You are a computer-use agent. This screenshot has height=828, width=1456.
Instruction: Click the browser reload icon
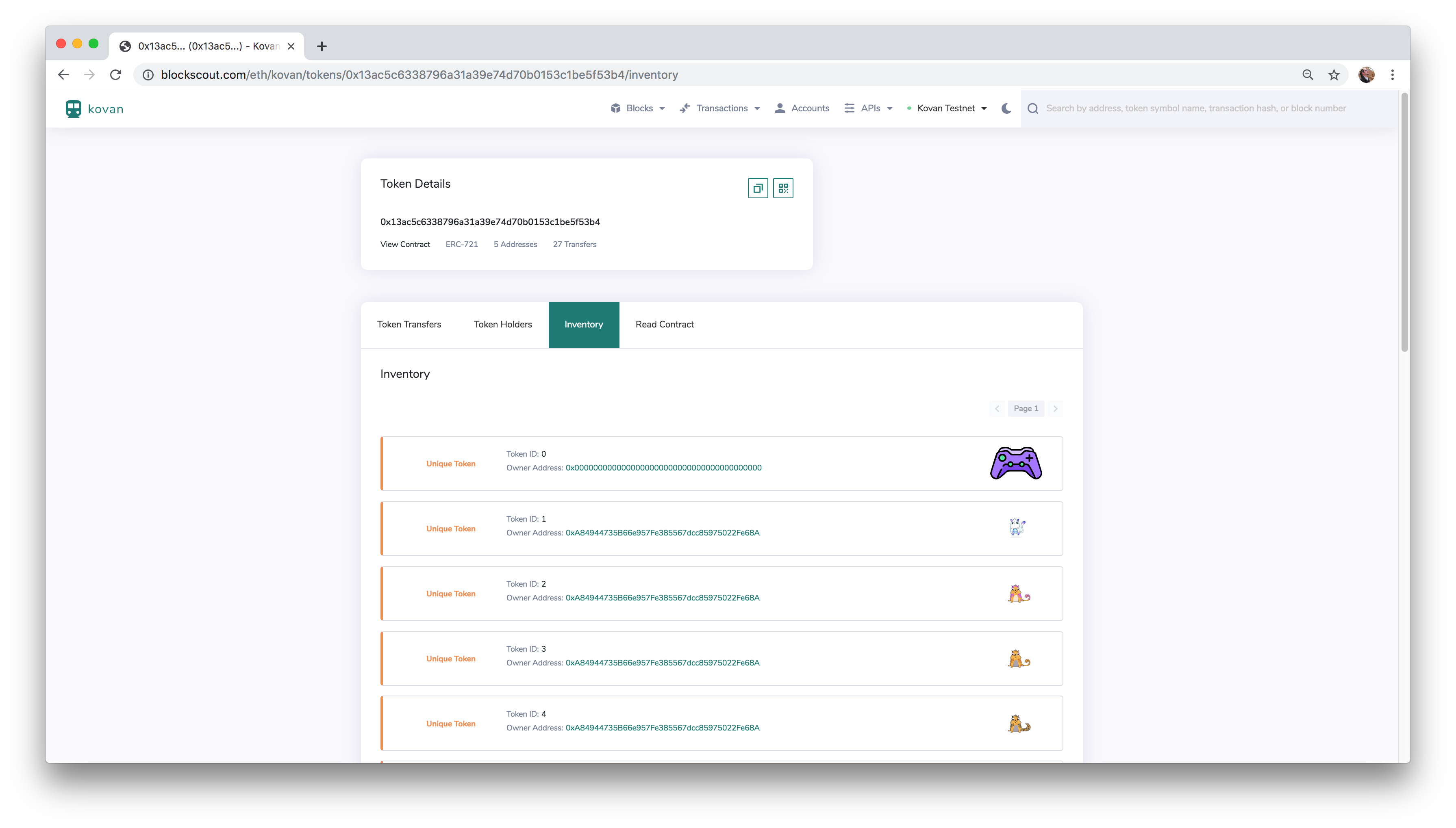point(115,74)
